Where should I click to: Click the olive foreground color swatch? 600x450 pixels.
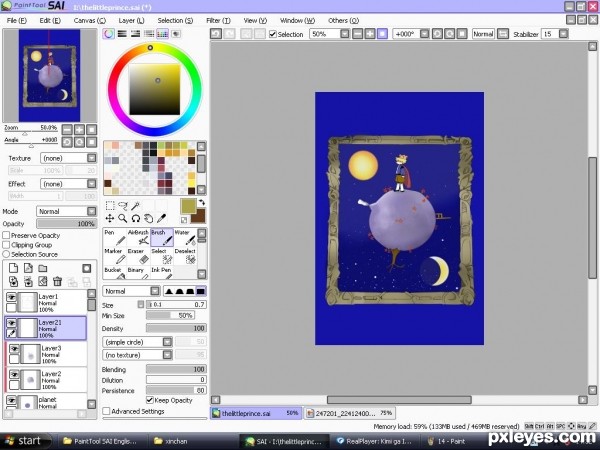(x=188, y=206)
